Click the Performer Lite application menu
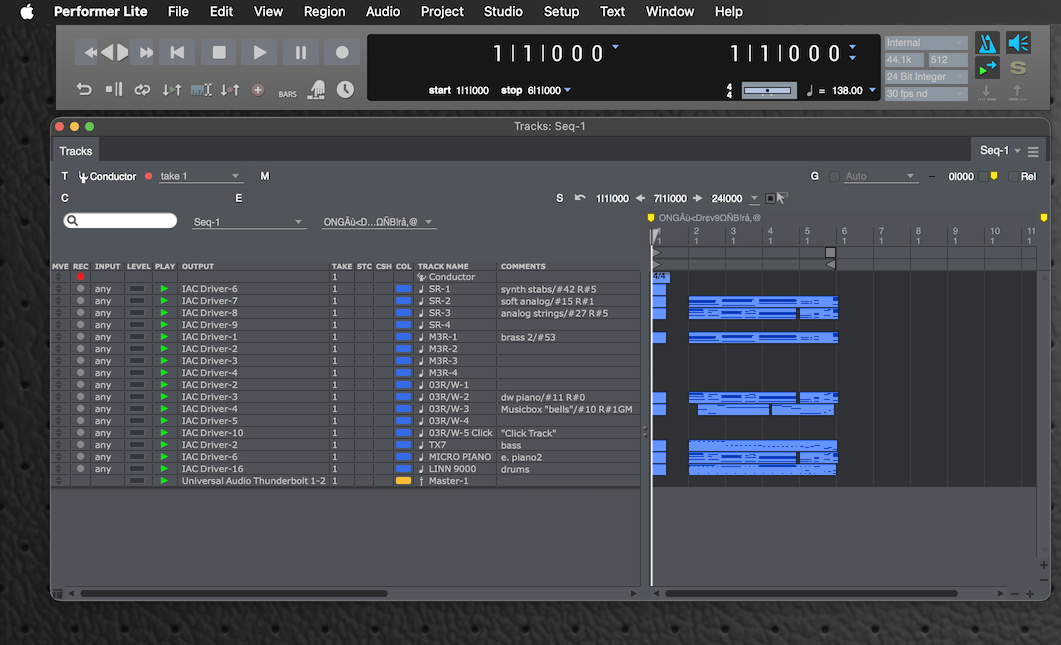Image resolution: width=1061 pixels, height=645 pixels. 100,12
